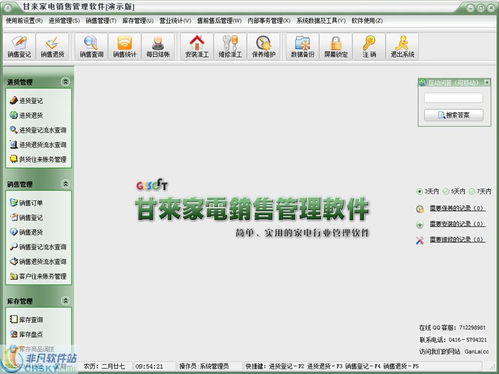Lock screen with 屏幕锁定 padlock icon
Screen dimensions: 499x374
[x=336, y=46]
